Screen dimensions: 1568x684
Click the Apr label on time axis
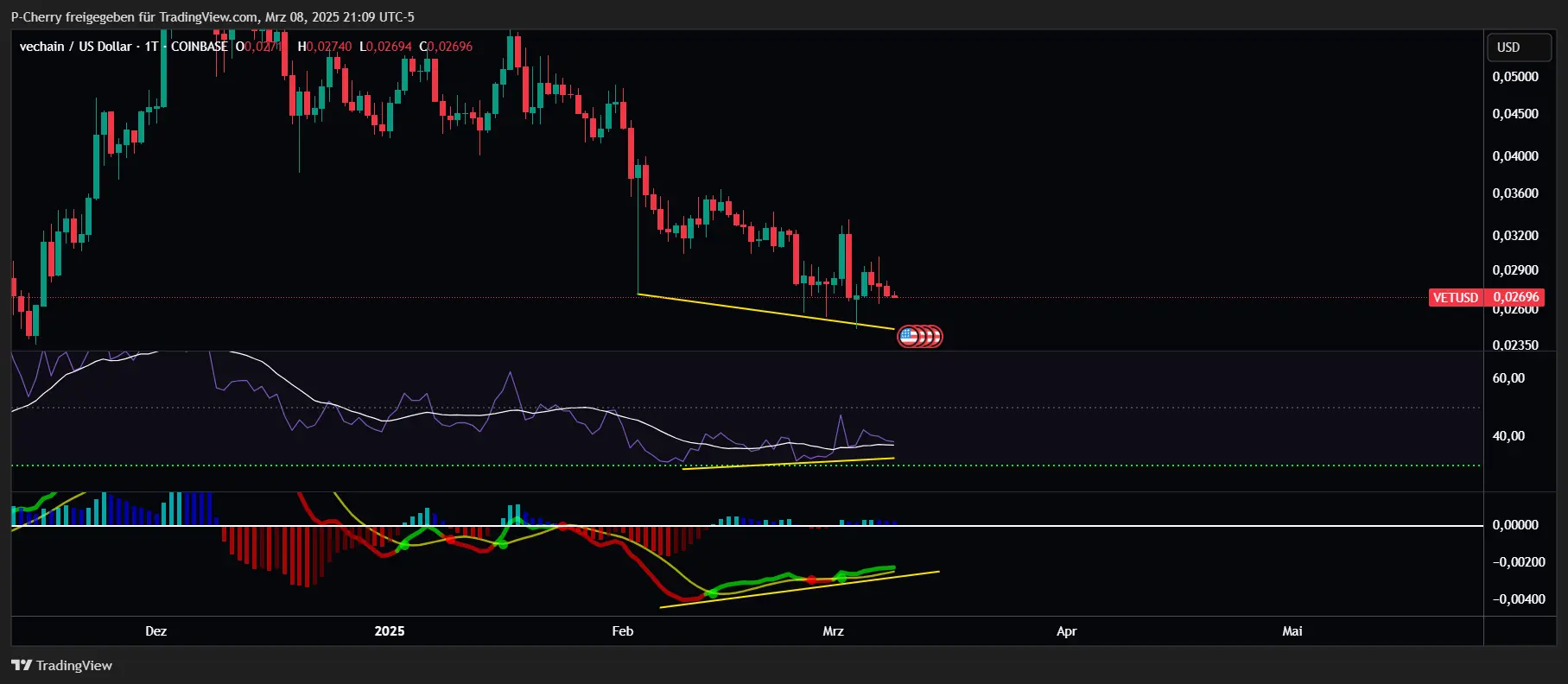tap(1067, 631)
